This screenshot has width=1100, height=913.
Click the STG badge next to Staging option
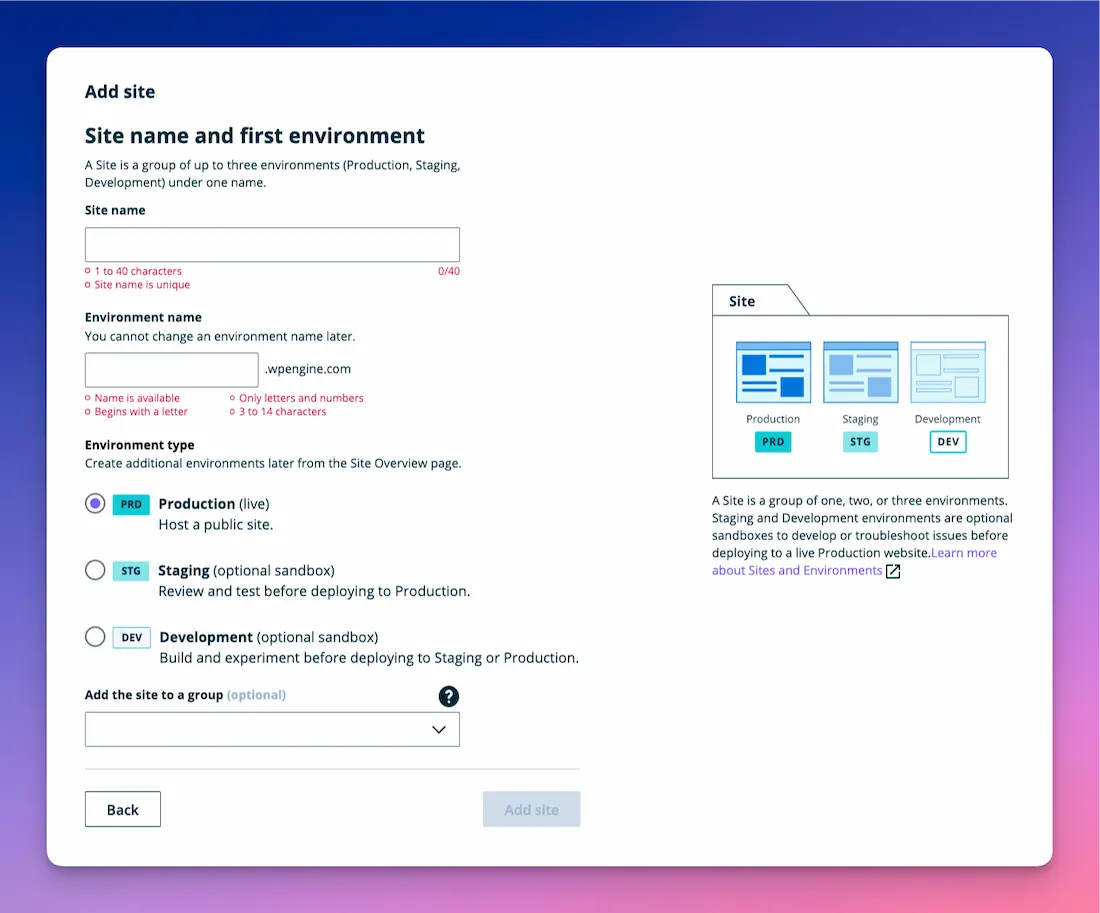point(130,570)
